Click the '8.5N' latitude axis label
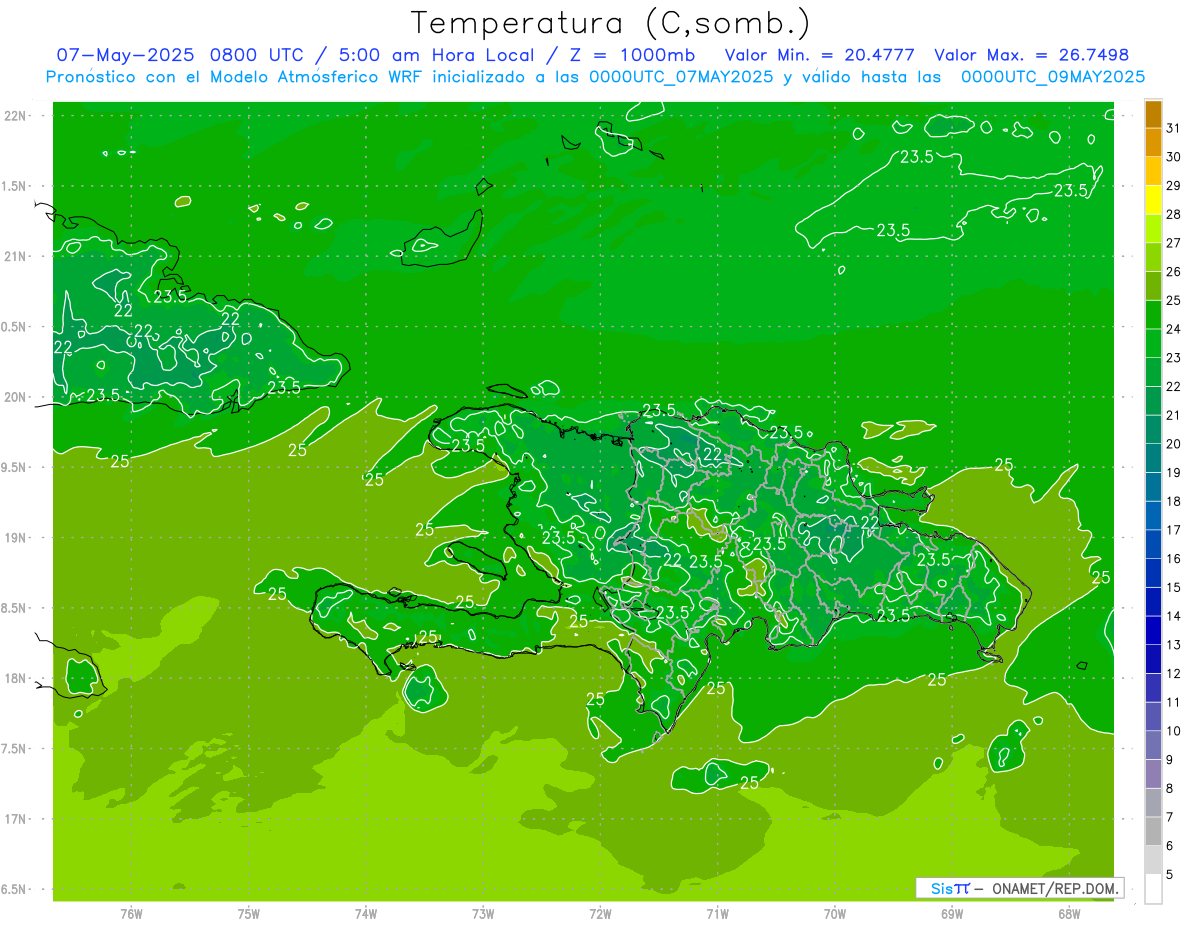The image size is (1200, 927). [x=15, y=608]
